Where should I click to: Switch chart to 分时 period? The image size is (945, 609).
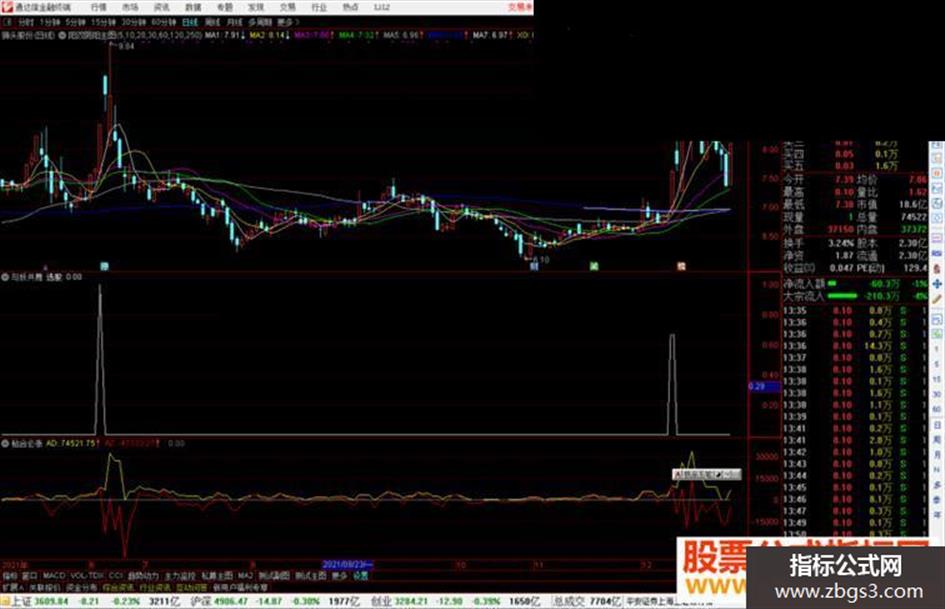point(25,22)
